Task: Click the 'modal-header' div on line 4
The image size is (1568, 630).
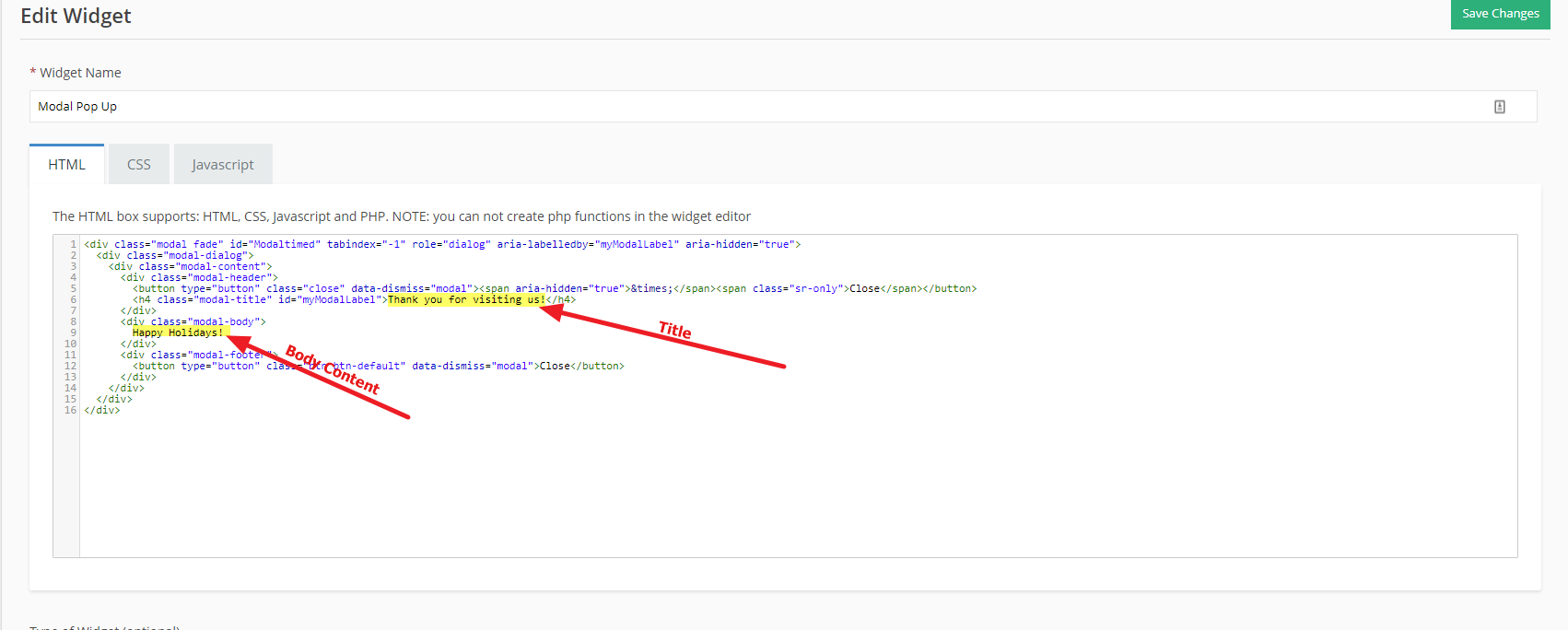Action: click(199, 277)
